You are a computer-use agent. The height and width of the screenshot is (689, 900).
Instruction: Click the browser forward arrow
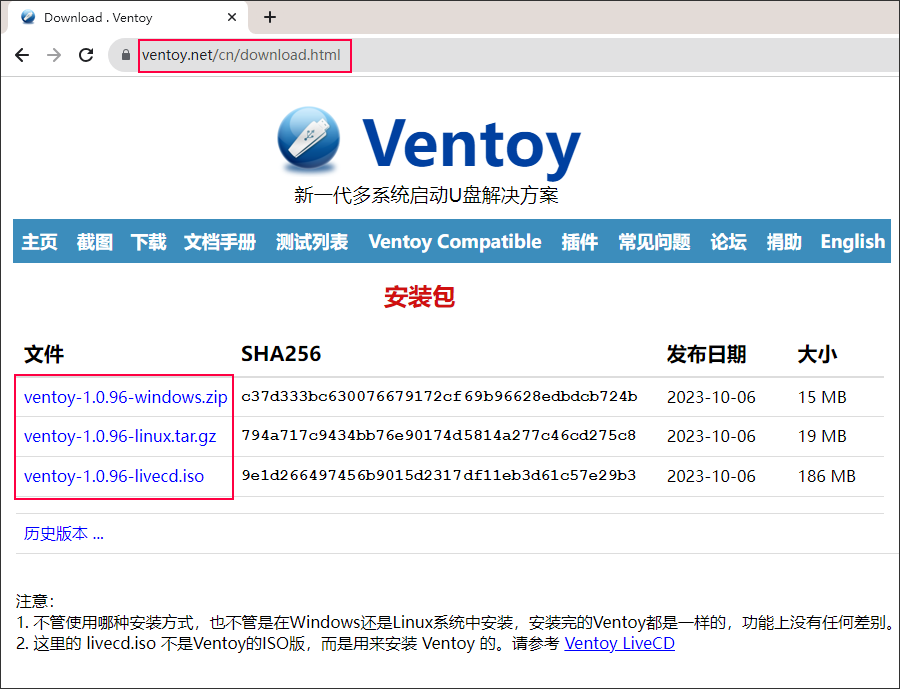53,55
